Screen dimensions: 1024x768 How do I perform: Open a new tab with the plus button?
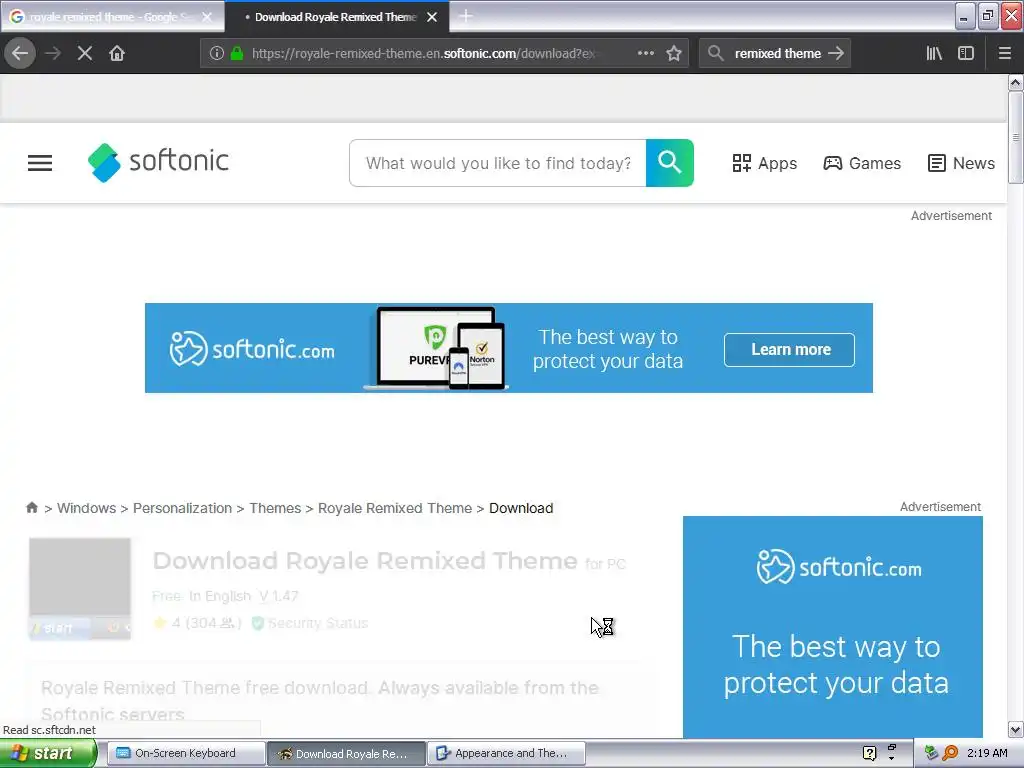[466, 16]
